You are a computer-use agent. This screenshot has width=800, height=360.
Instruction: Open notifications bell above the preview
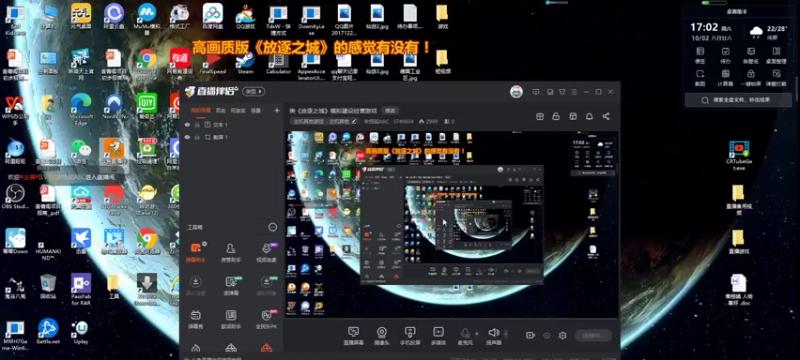589,116
